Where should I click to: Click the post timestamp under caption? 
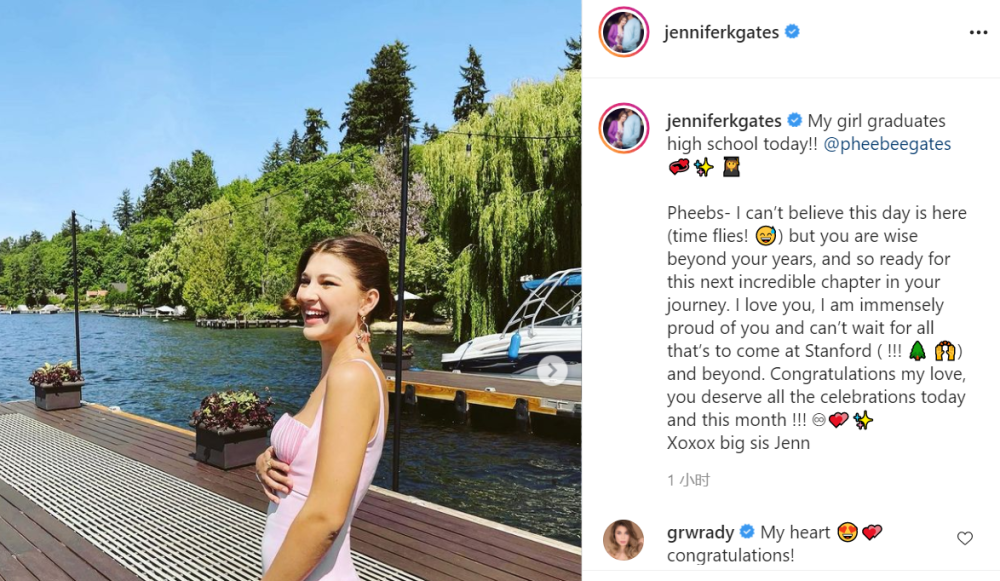coord(688,480)
